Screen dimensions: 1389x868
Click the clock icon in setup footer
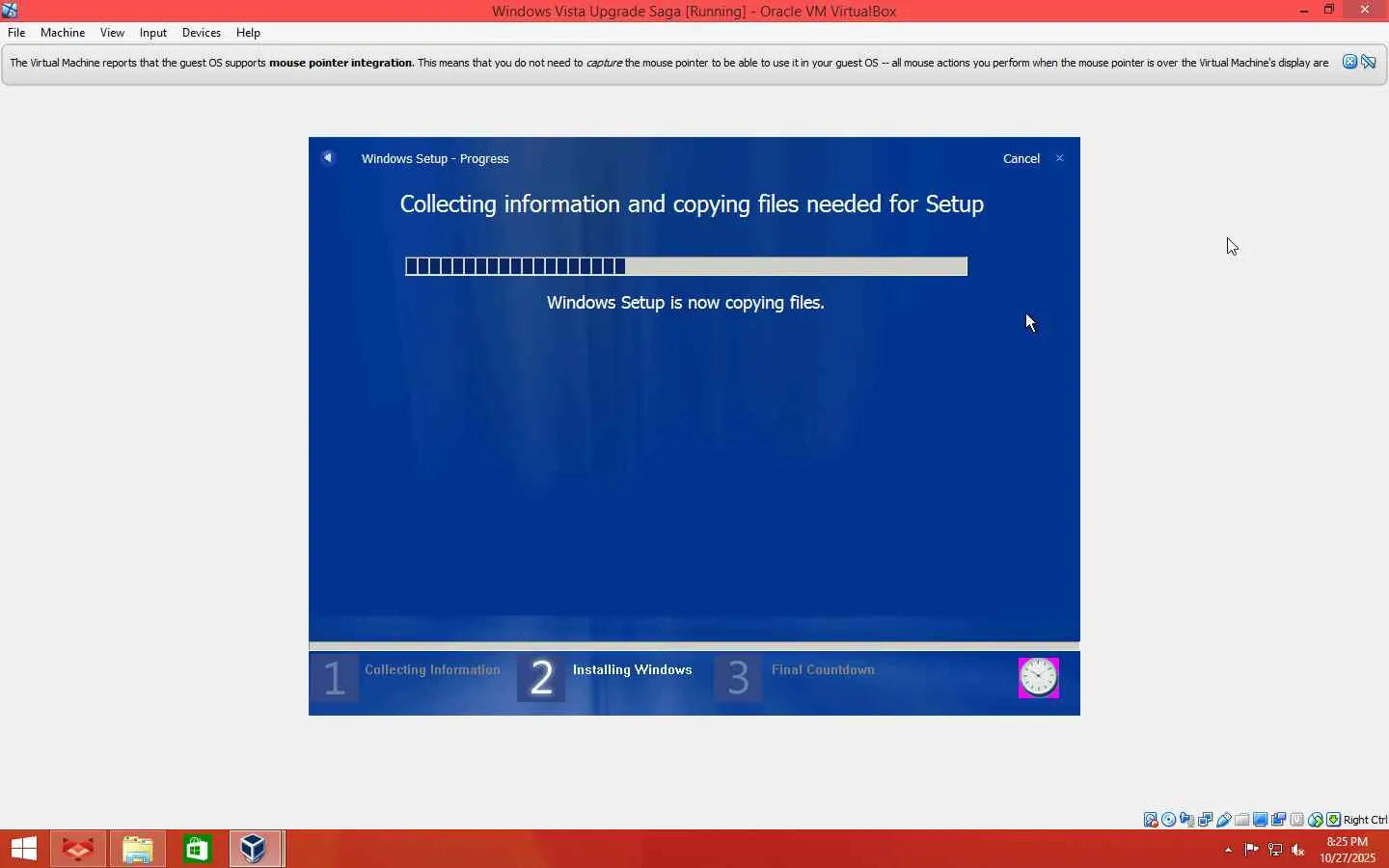click(x=1039, y=678)
